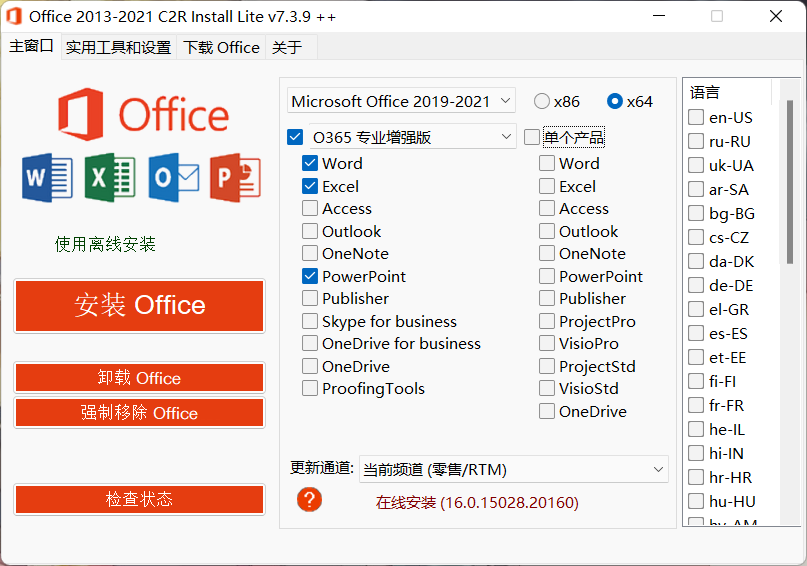Check the hi-IN language
This screenshot has width=807, height=566.
pyautogui.click(x=696, y=453)
